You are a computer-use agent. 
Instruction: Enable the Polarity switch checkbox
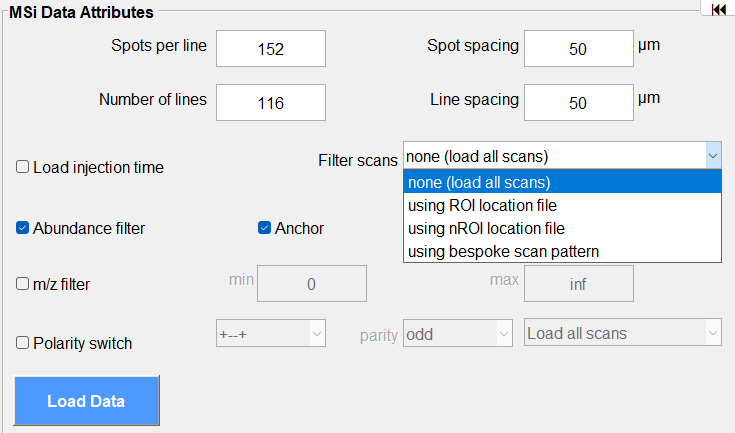(x=22, y=343)
